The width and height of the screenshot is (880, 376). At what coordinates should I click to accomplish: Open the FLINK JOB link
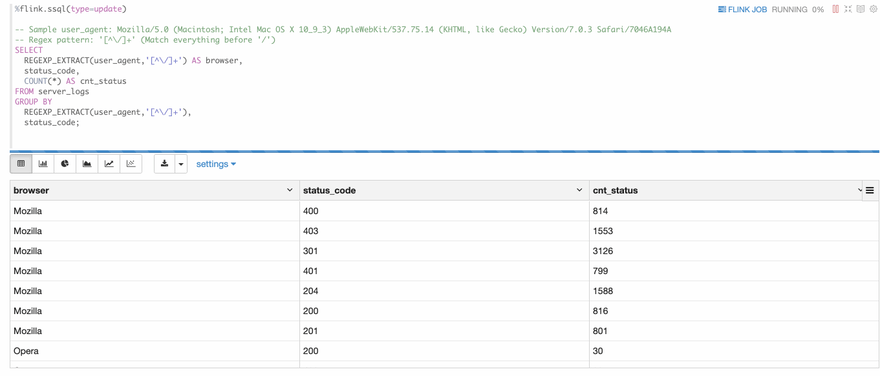click(743, 10)
